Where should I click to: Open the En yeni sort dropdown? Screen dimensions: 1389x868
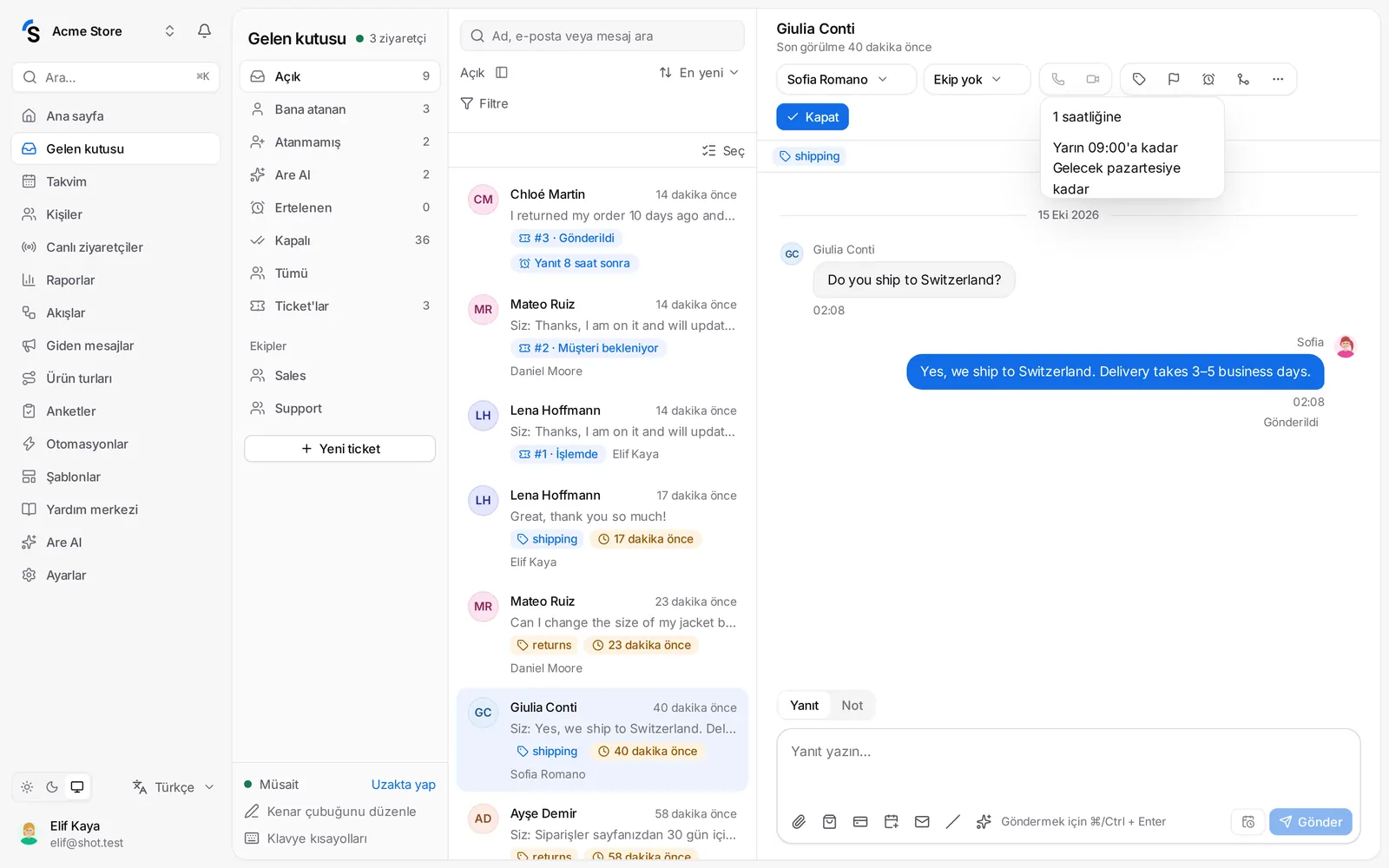699,72
